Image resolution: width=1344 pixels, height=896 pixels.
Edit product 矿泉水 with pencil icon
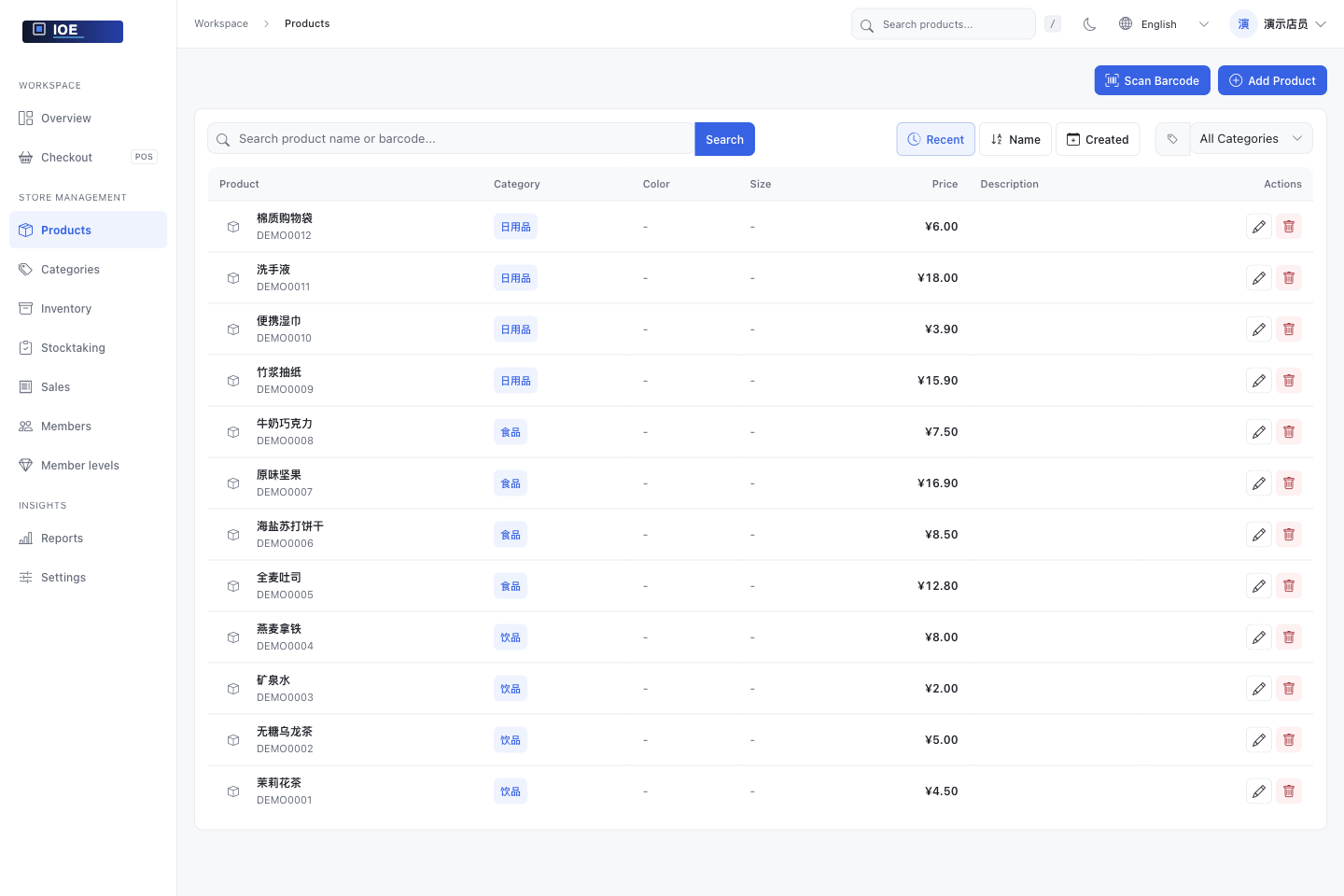click(1259, 689)
